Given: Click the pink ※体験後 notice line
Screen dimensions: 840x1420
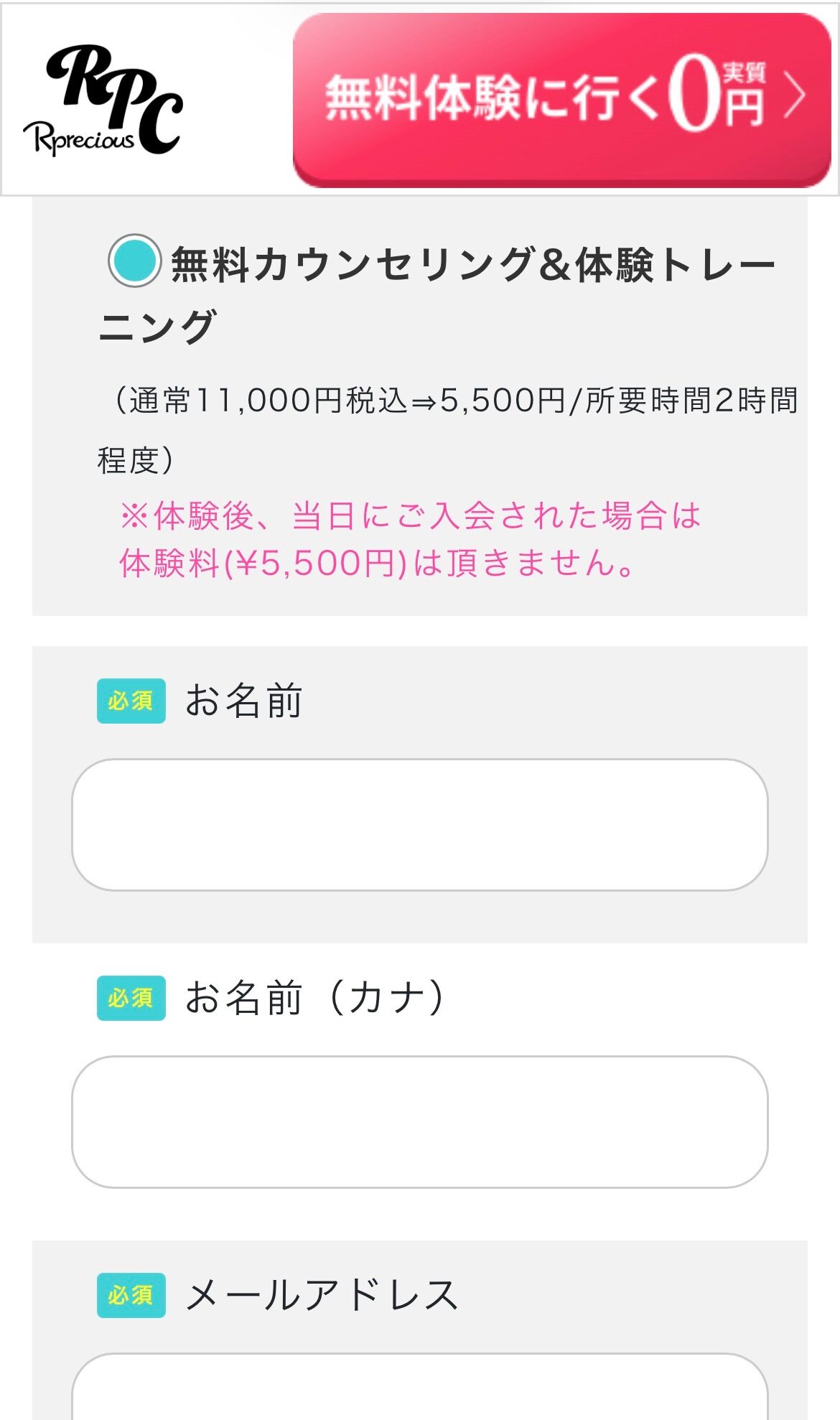Looking at the screenshot, I should pyautogui.click(x=410, y=515).
